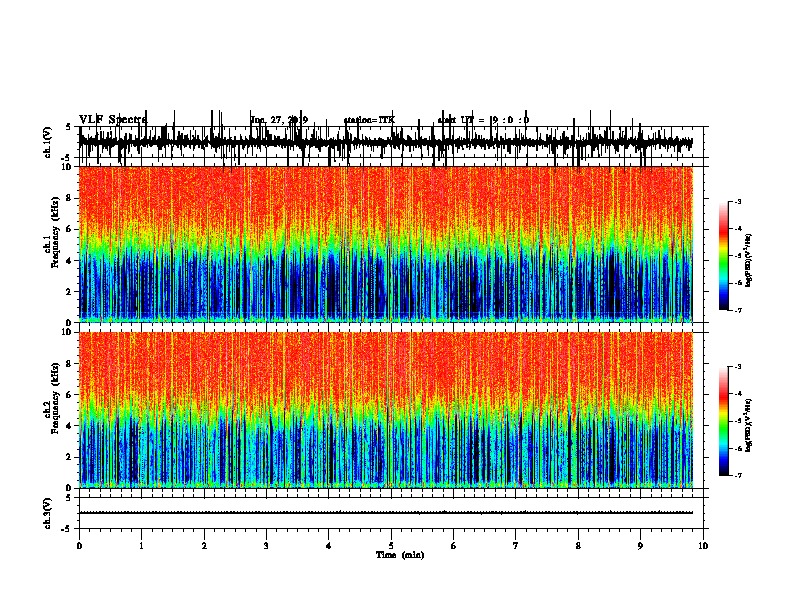Click the ch.1 spectrogram color scale bar

tap(723, 256)
